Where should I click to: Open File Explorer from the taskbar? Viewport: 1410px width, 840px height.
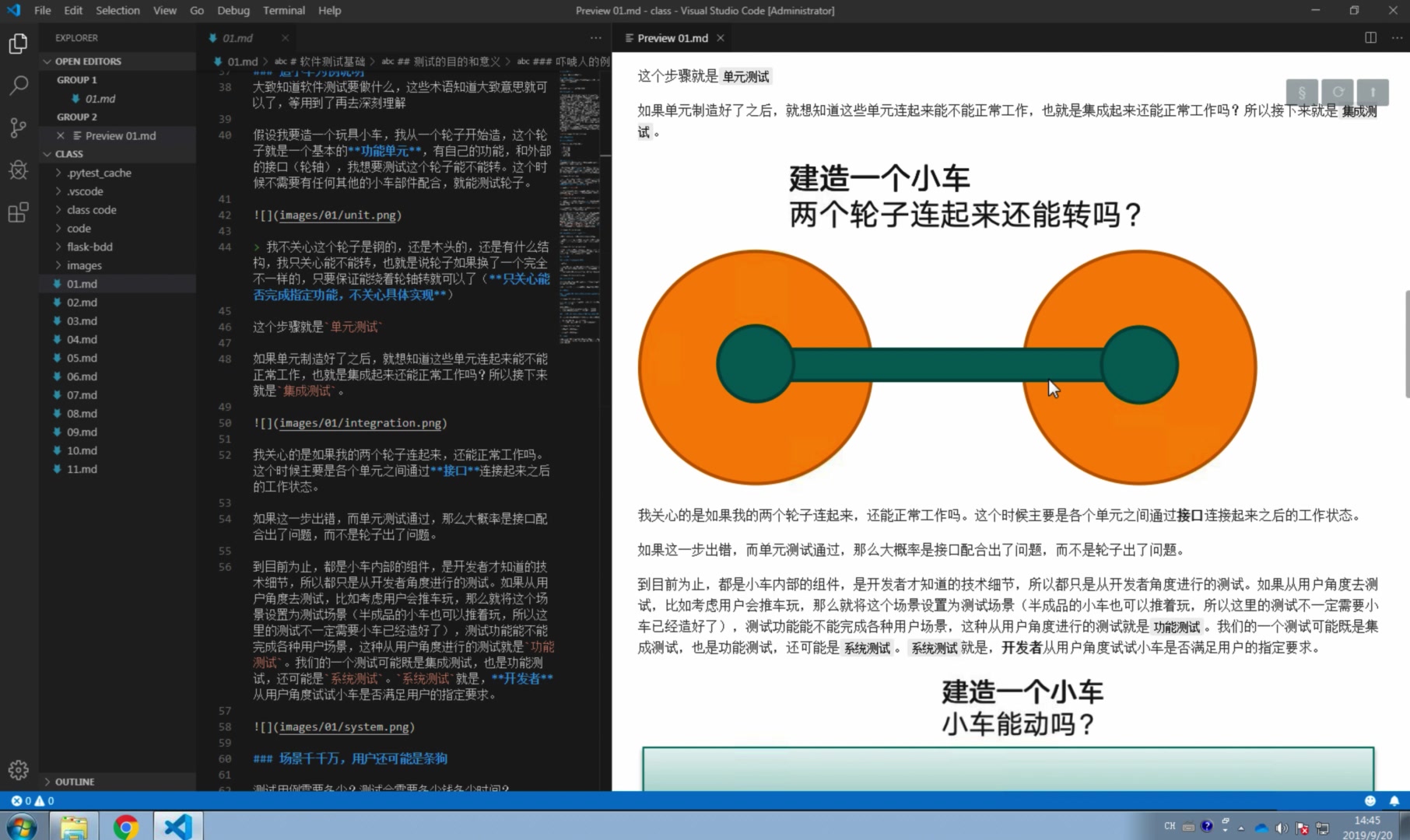pyautogui.click(x=74, y=826)
